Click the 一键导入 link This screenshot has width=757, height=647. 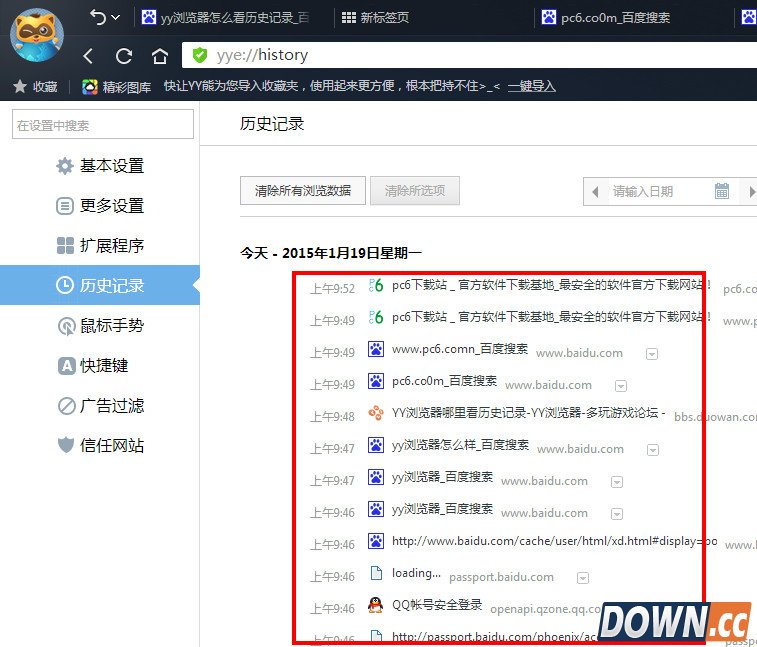point(532,86)
